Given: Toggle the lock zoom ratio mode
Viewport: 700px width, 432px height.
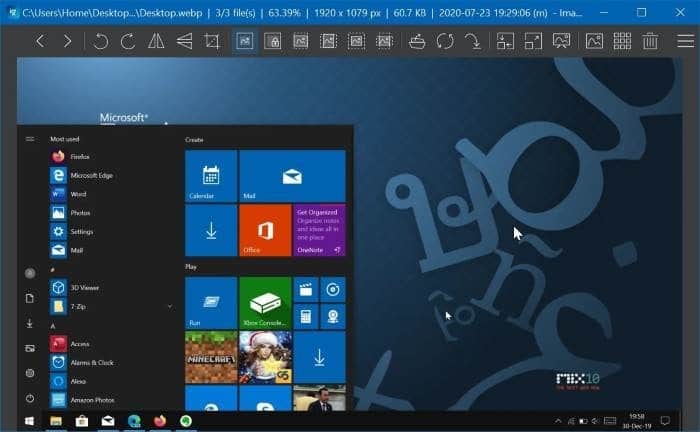Looking at the screenshot, I should point(273,41).
